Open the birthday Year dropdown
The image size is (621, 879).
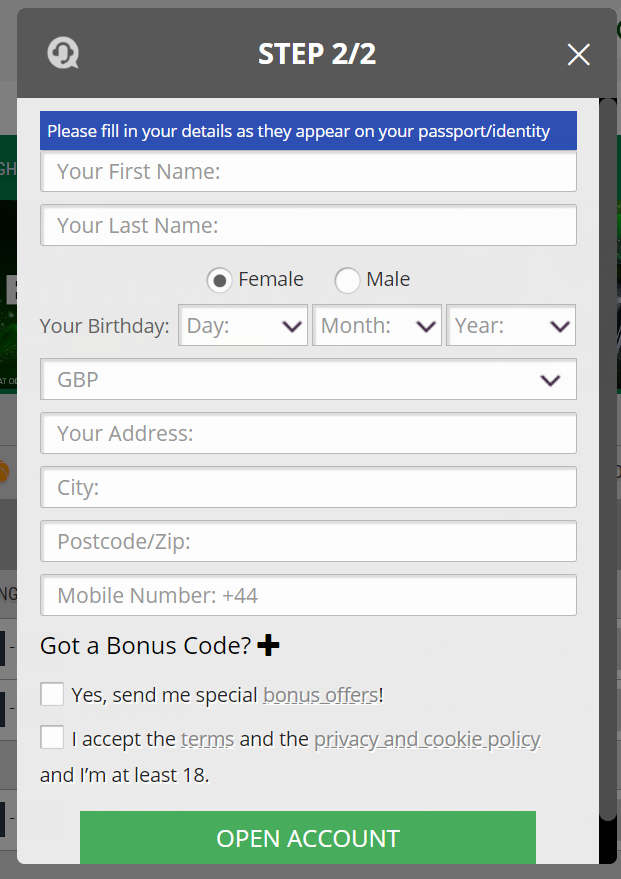click(x=511, y=325)
